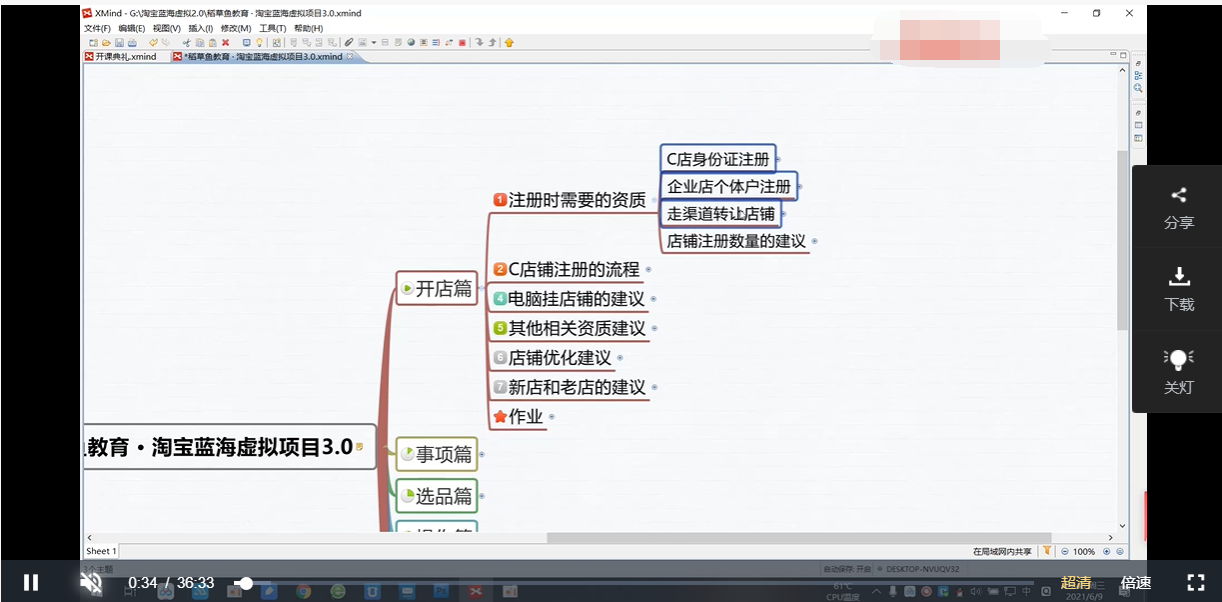Image resolution: width=1222 pixels, height=602 pixels.
Task: Open the 文件(F) menu
Action: coord(97,29)
